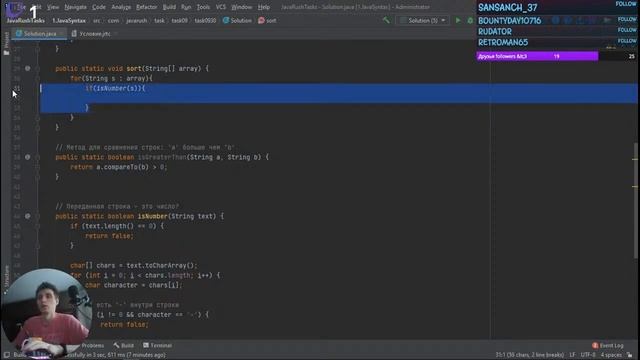Image resolution: width=640 pixels, height=360 pixels.
Task: Open the Tools menu
Action: click(203, 7)
